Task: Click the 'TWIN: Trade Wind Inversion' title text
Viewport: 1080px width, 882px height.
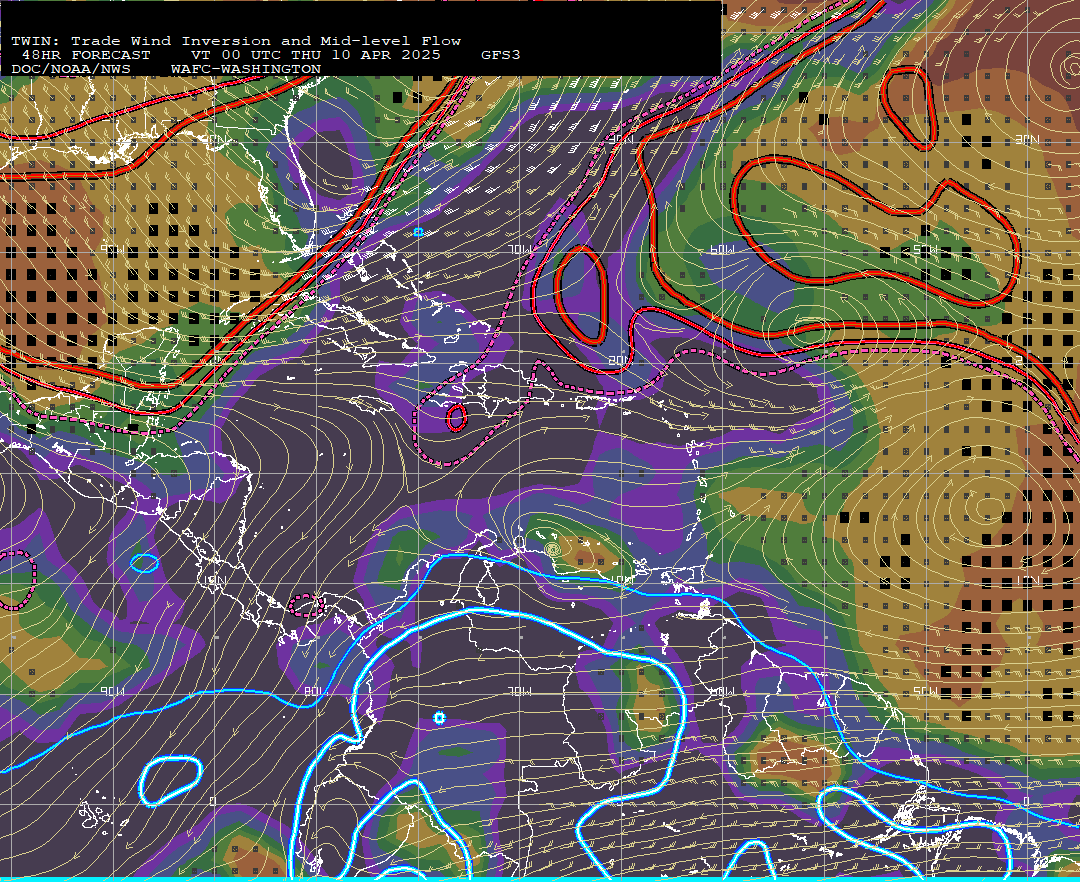Action: tap(141, 41)
